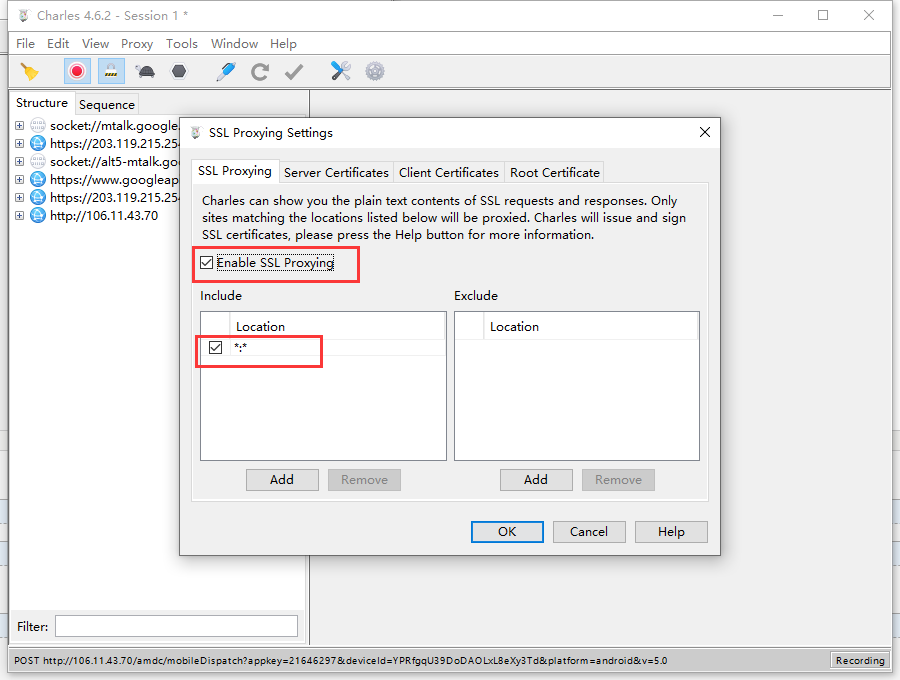This screenshot has width=900, height=680.
Task: Select https://www.googleap tree item
Action: click(x=114, y=180)
